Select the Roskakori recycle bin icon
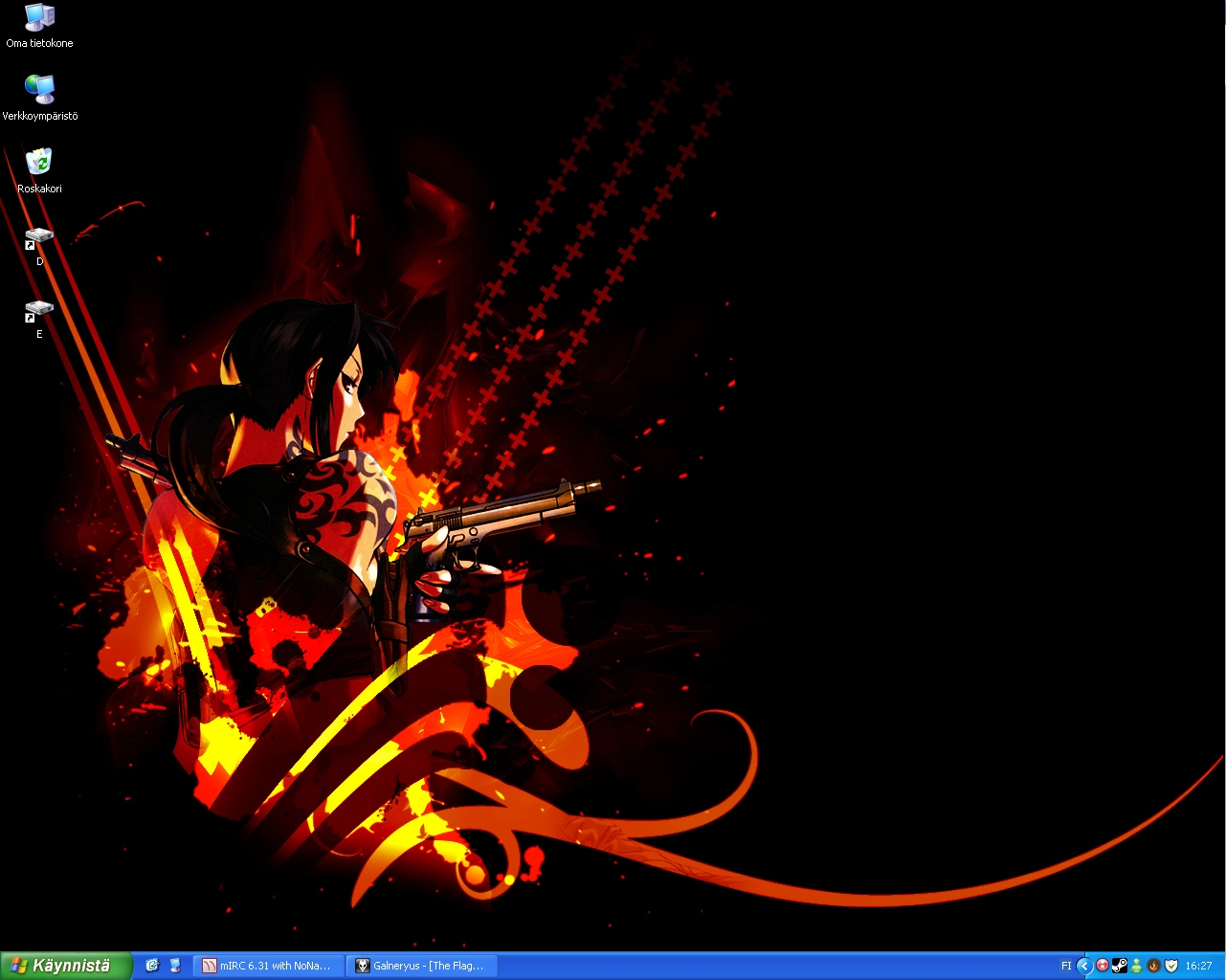This screenshot has height=980, width=1226. coord(39,170)
